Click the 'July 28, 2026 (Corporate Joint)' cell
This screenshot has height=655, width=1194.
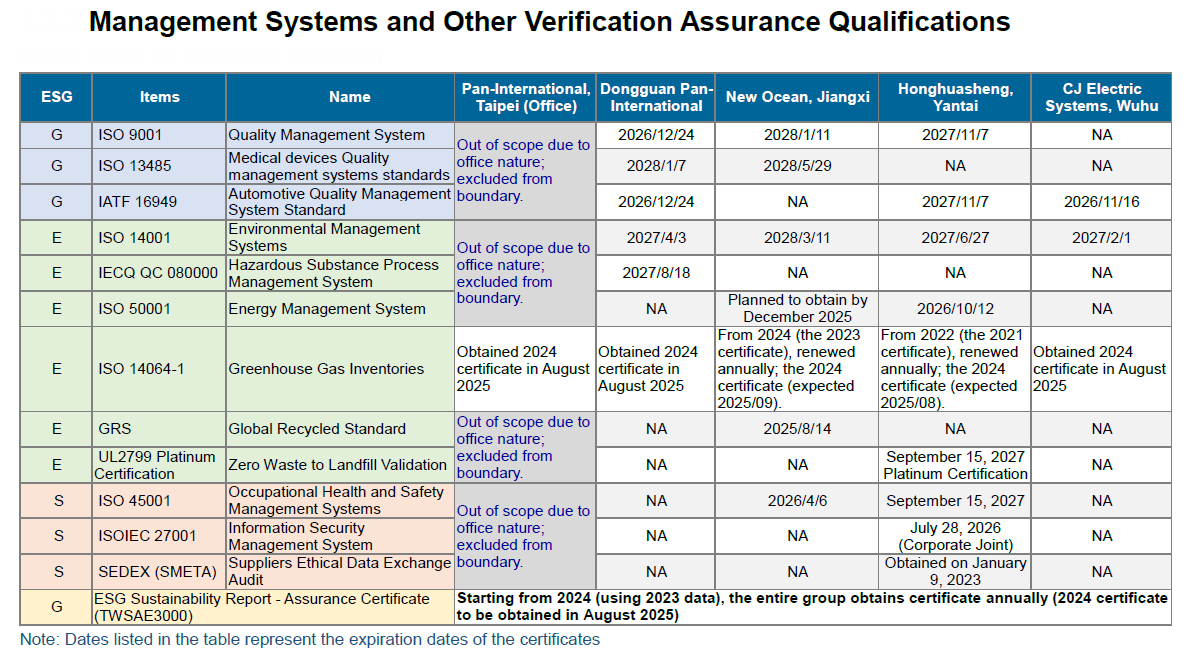954,536
